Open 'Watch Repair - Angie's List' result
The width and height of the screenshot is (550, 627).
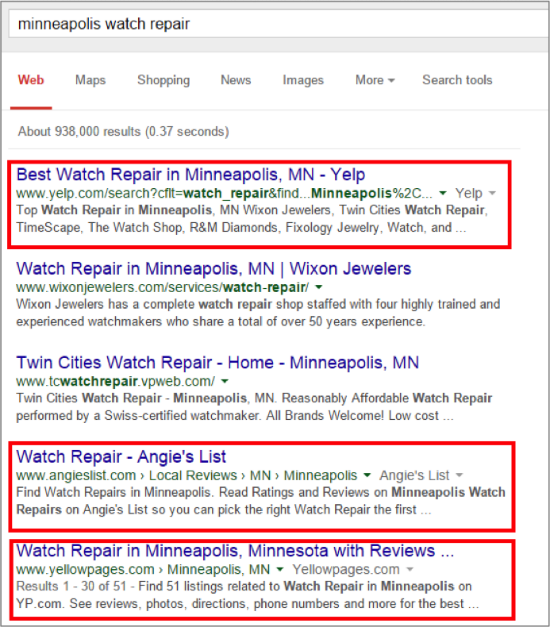coord(121,457)
